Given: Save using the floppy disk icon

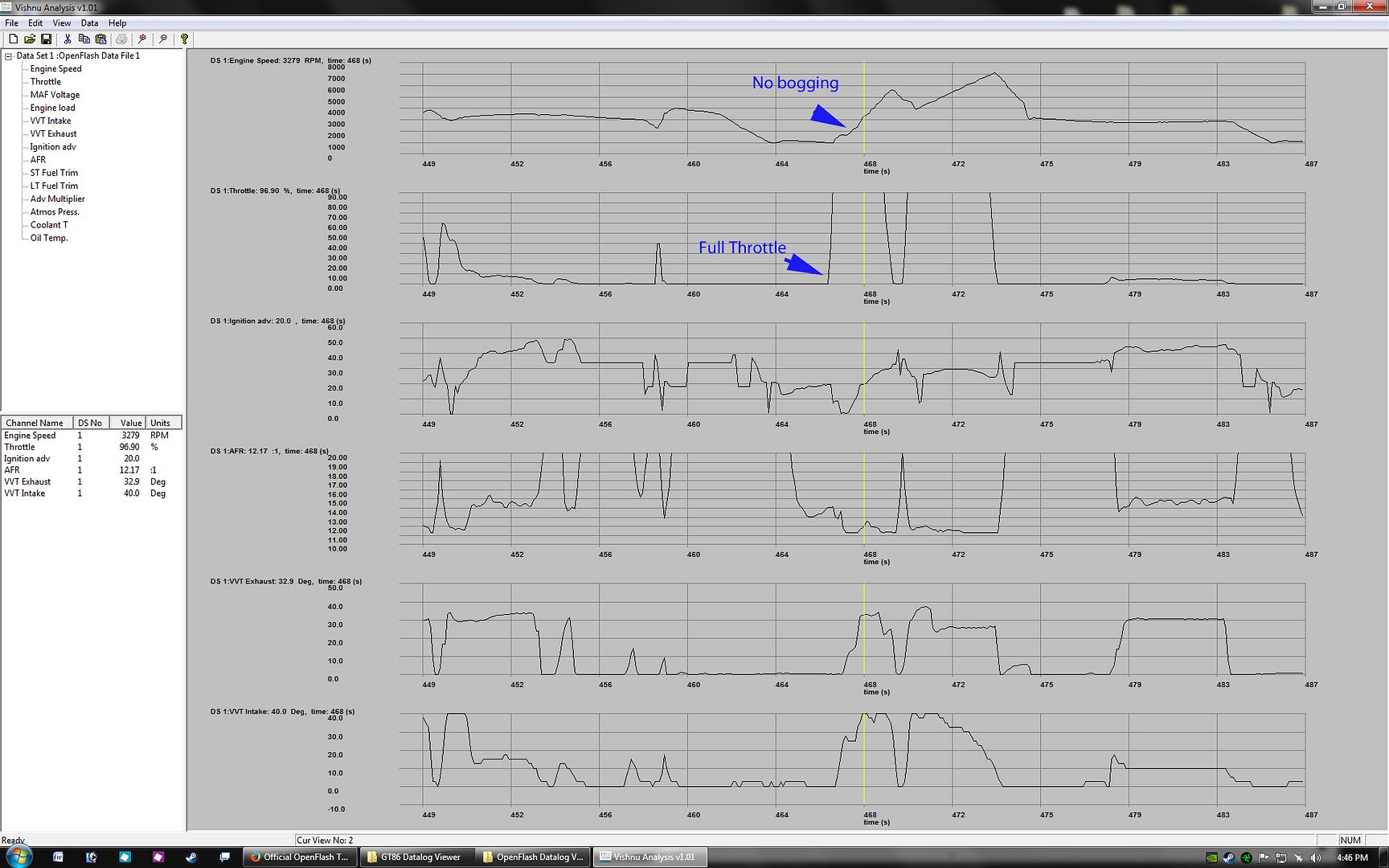Looking at the screenshot, I should (x=46, y=39).
